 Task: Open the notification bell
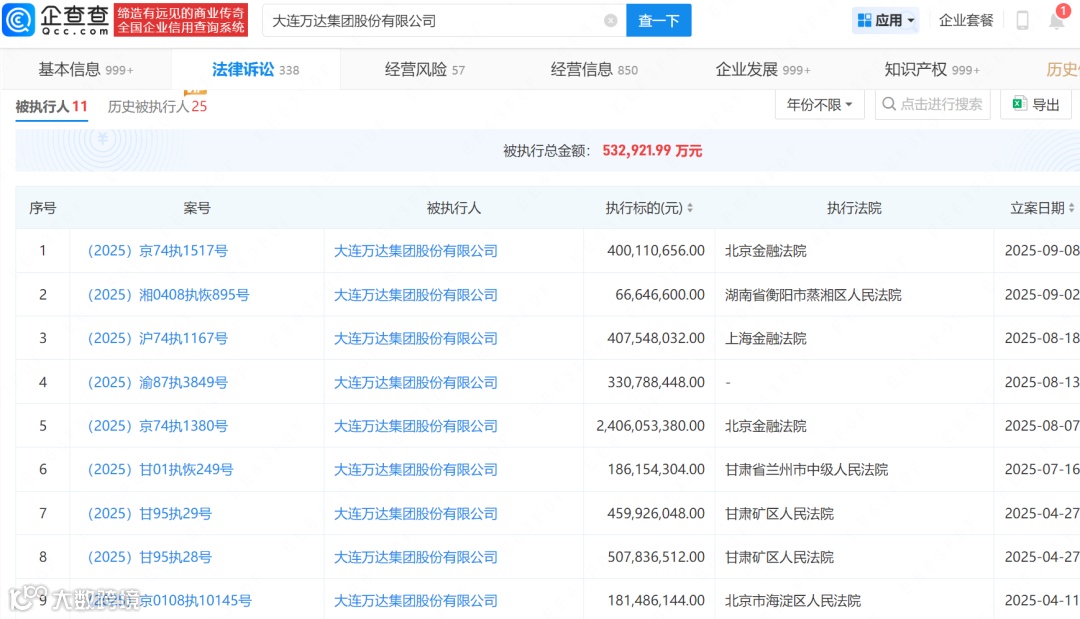point(1057,20)
